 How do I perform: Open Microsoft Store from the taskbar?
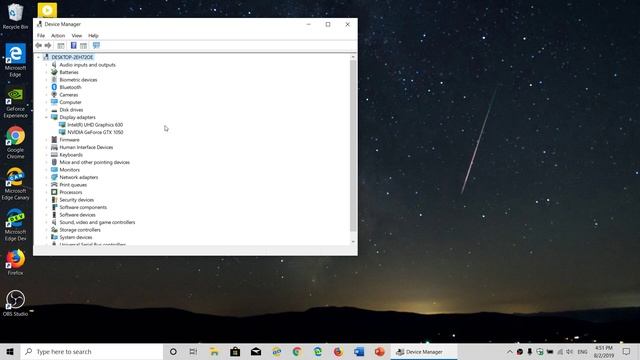[235, 351]
